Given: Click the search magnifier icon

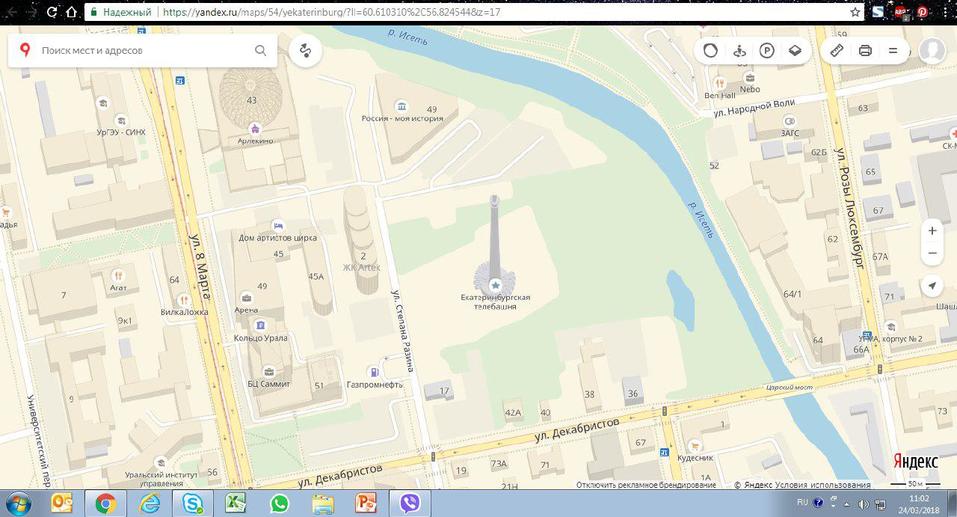Looking at the screenshot, I should [260, 50].
